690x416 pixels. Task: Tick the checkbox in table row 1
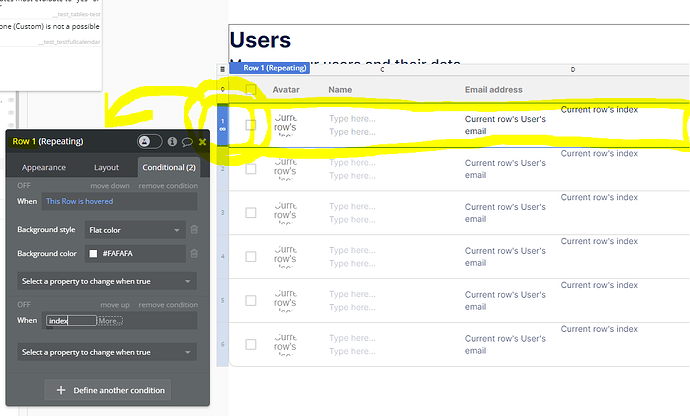[x=251, y=125]
